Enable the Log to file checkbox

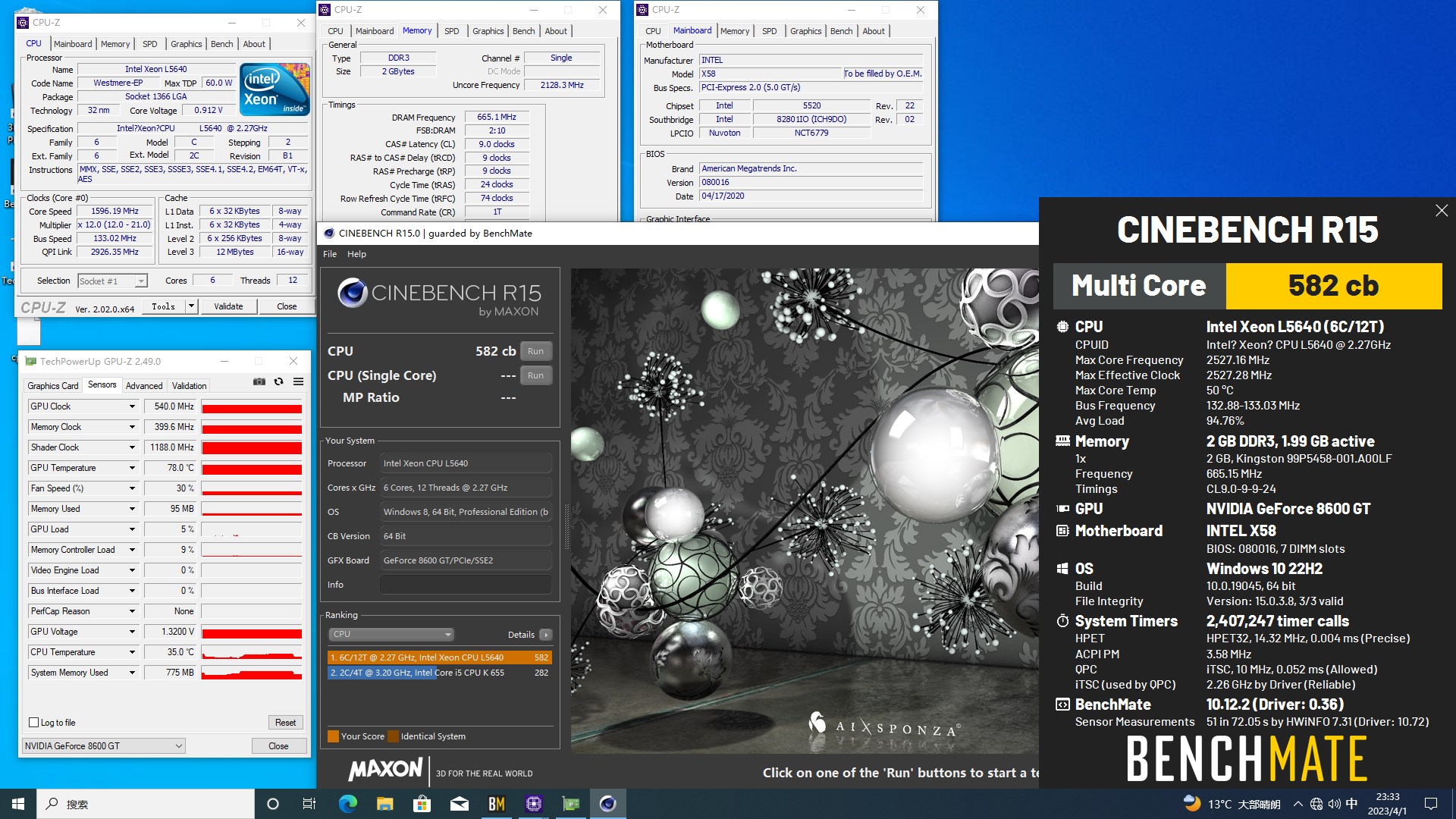pos(33,723)
